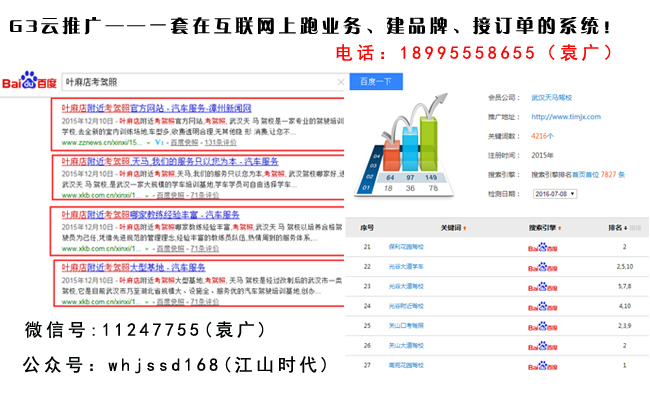
Task: Open result 叶麻店附近考驾照,天马,我们的服务只以您为本
Action: (170, 162)
